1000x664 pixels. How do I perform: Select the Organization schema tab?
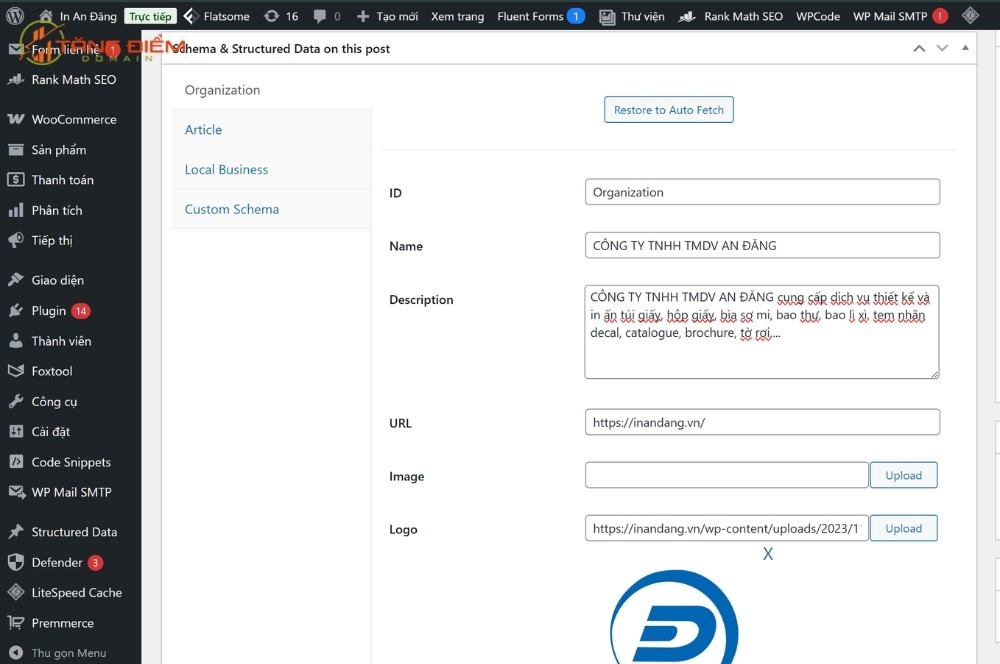pos(222,90)
